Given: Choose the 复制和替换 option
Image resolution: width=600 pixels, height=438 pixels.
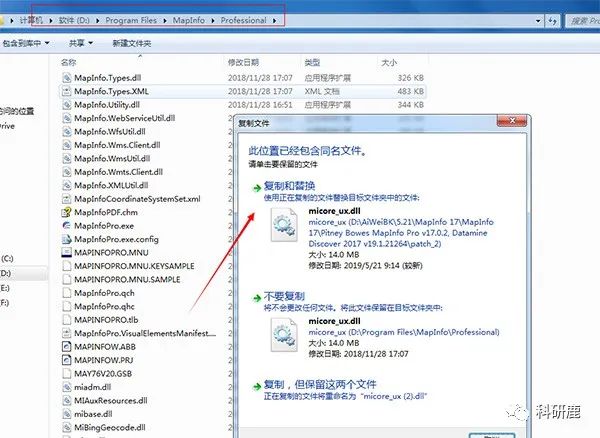Looking at the screenshot, I should point(288,186).
